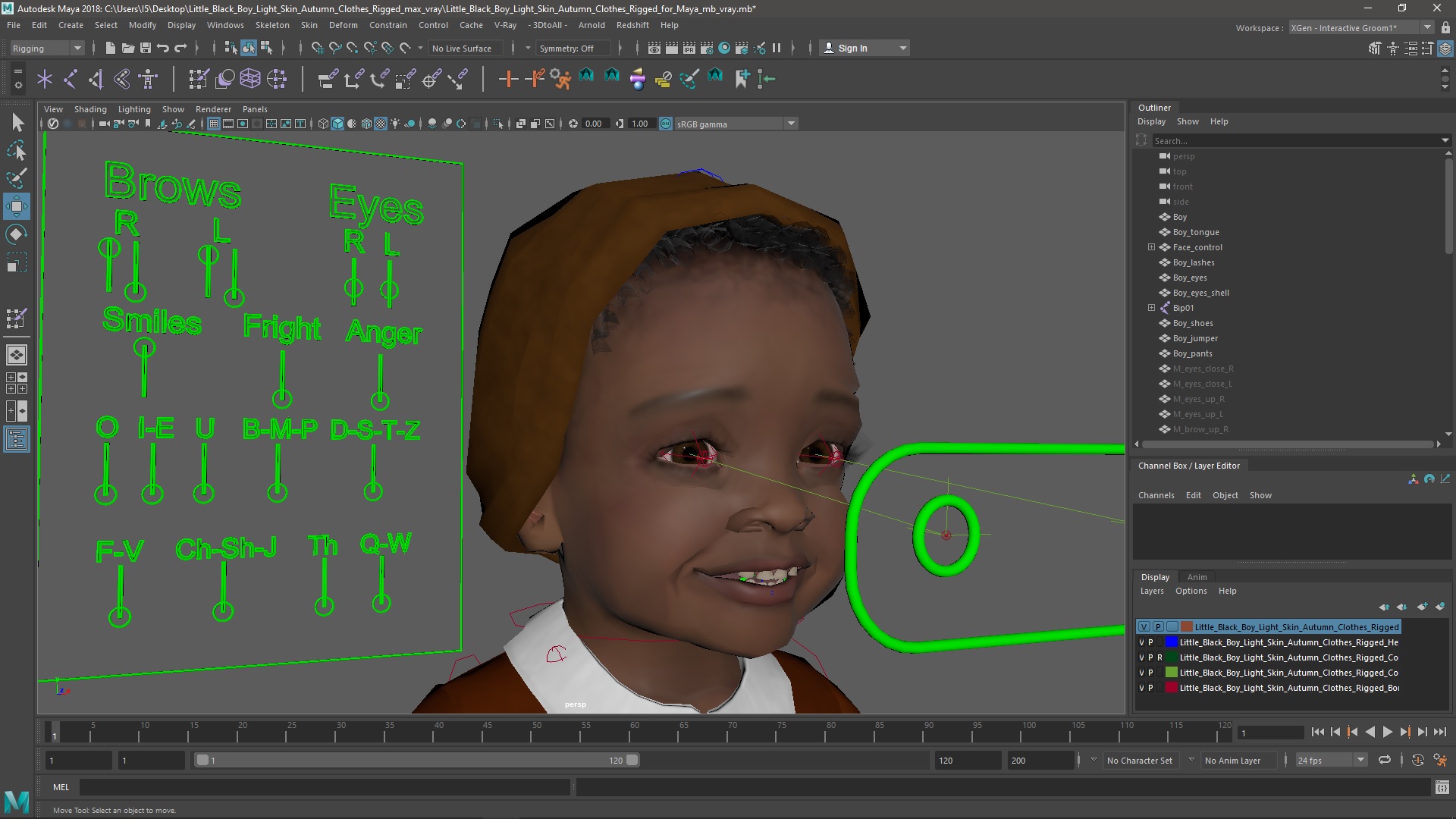This screenshot has width=1456, height=819.
Task: Click the blue color swatch of Rigged_He layer
Action: 1172,642
